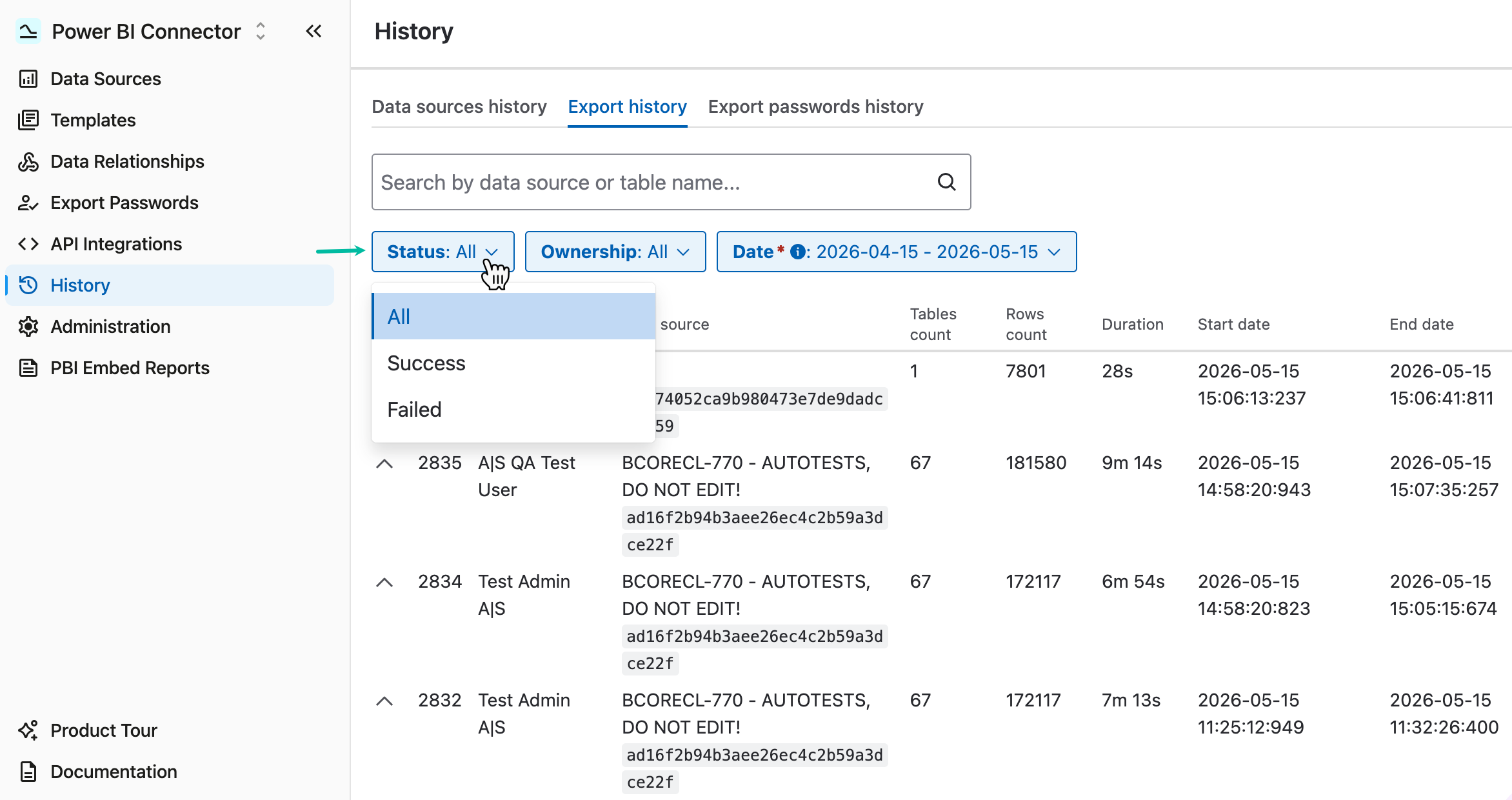1512x800 pixels.
Task: Click the Product Tour sparkle icon
Action: 28,730
